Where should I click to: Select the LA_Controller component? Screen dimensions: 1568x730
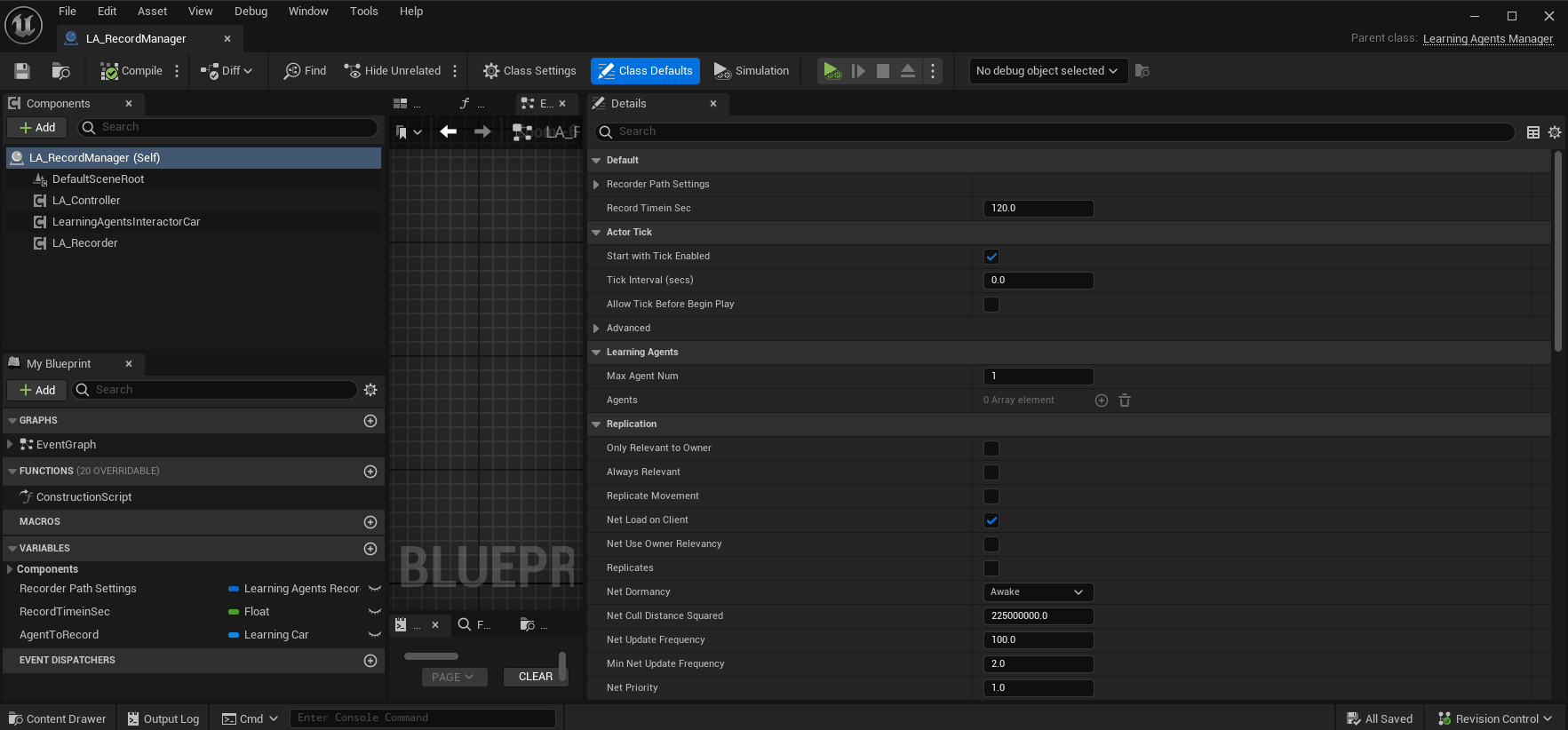tap(85, 201)
